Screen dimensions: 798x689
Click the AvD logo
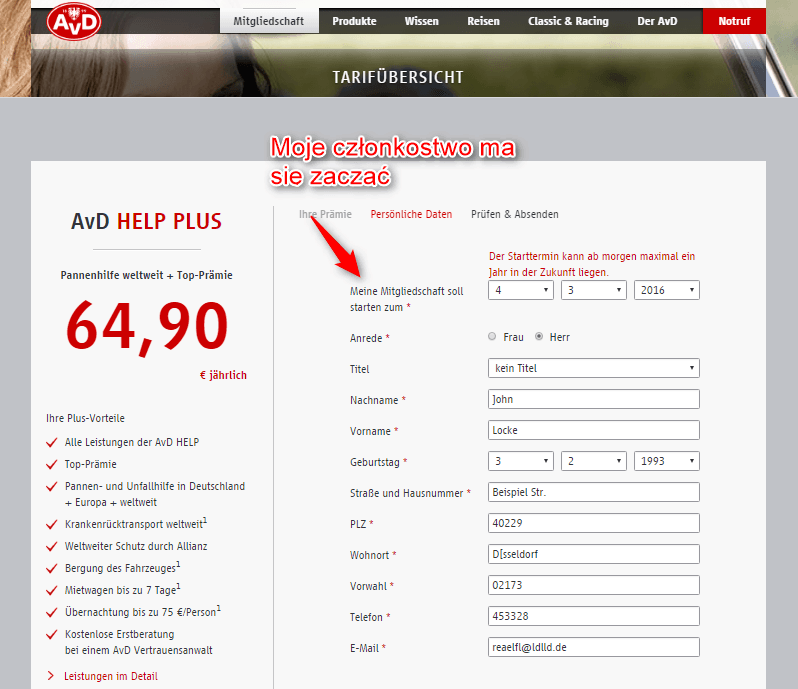pos(74,21)
